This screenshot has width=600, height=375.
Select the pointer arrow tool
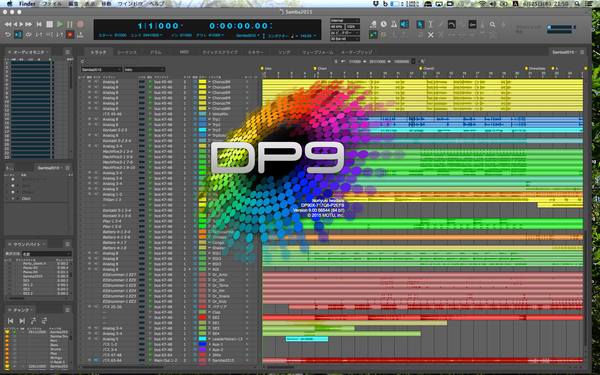tap(420, 24)
